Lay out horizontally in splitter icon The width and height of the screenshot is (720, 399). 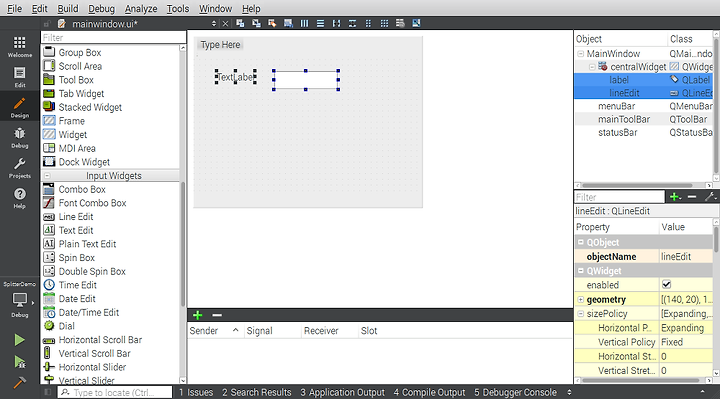click(x=337, y=23)
